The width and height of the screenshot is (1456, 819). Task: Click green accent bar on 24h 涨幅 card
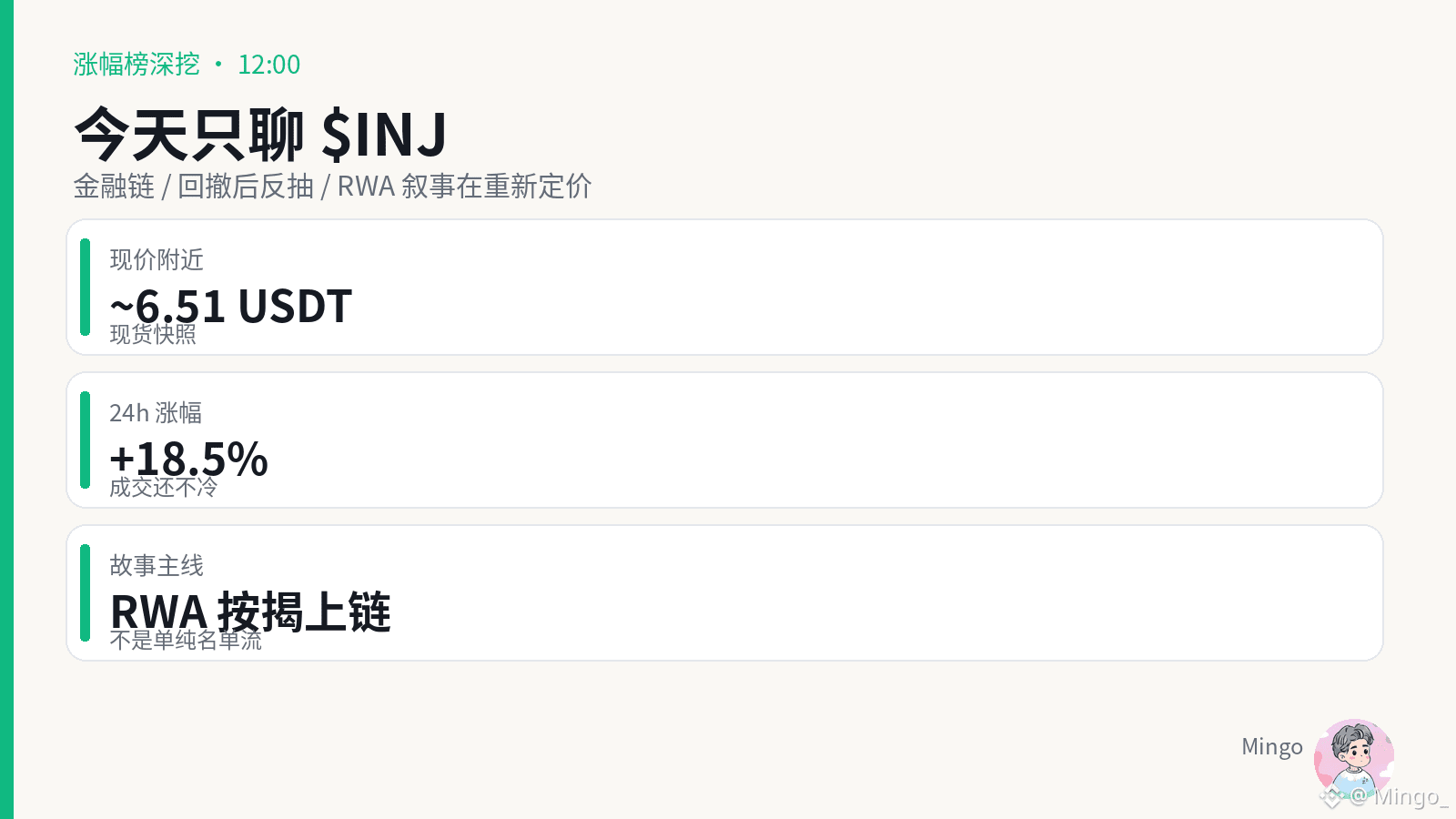click(x=86, y=440)
